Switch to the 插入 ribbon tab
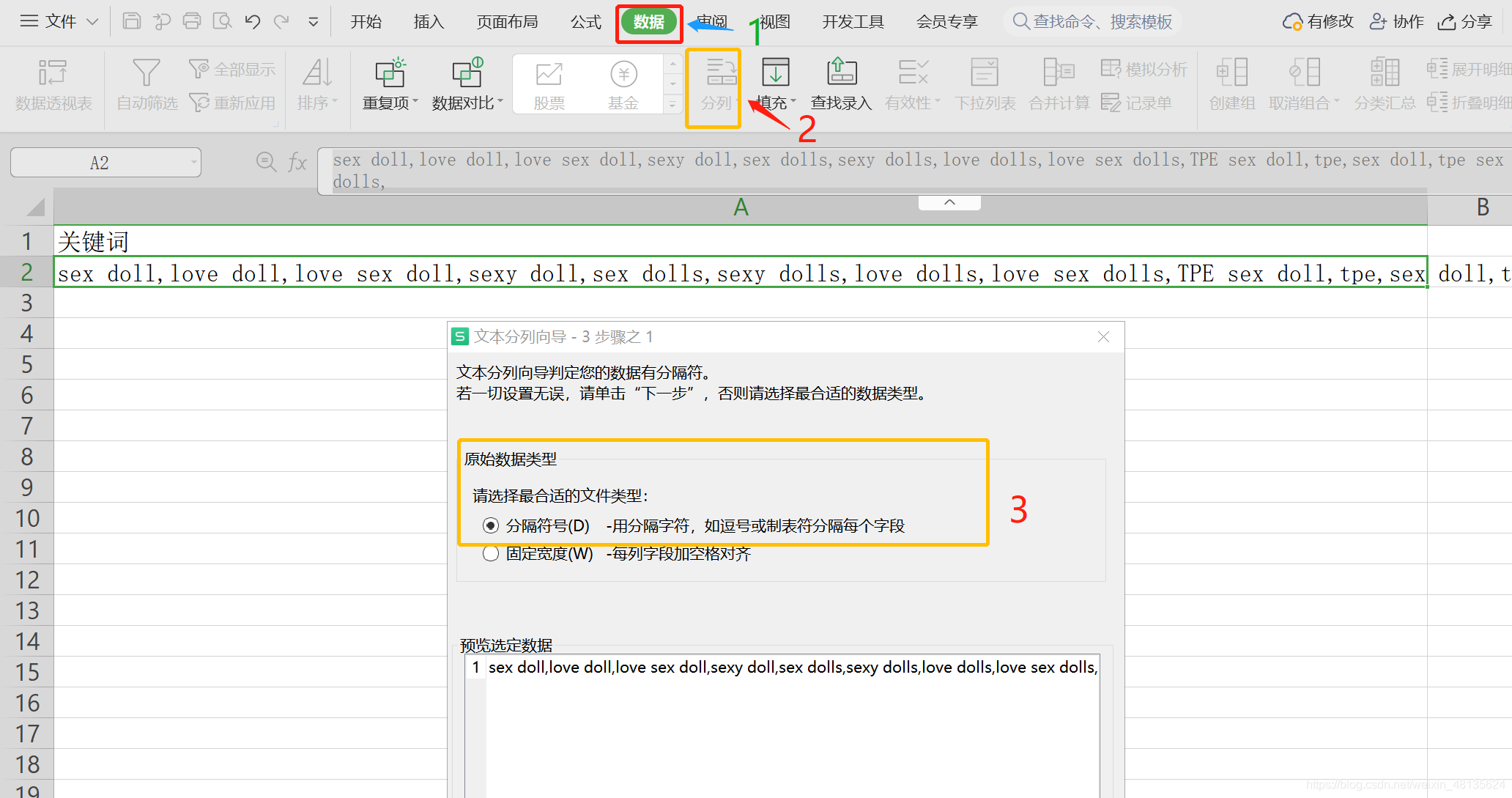Viewport: 1512px width, 798px height. 429,21
